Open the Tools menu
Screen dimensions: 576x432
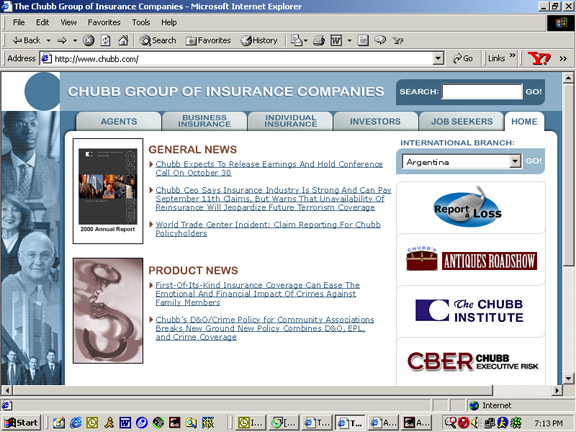pos(141,22)
